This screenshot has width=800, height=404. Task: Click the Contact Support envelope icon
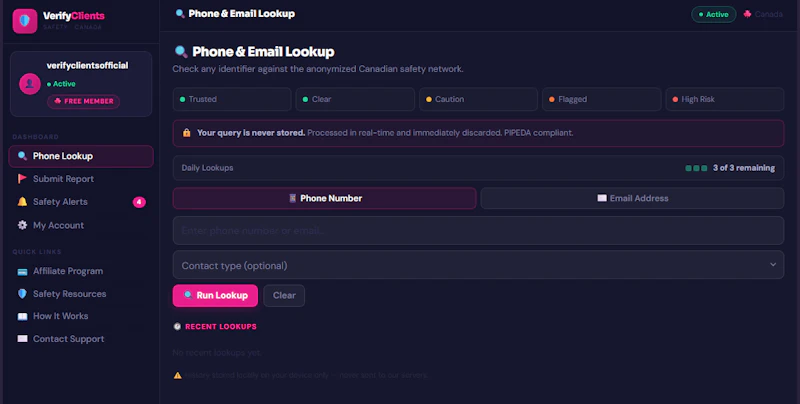pos(22,339)
